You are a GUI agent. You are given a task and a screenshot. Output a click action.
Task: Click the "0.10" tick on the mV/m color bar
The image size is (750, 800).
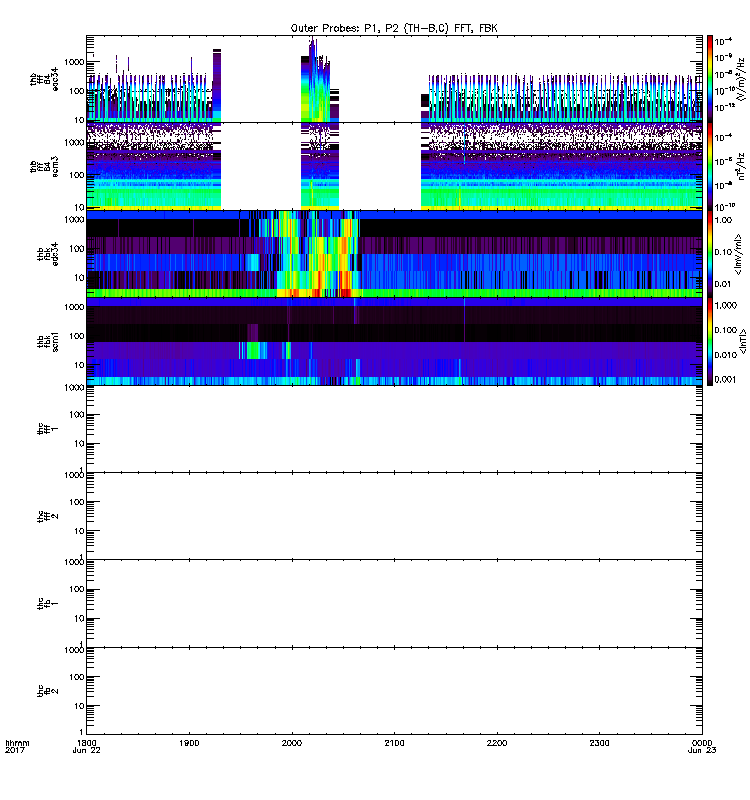pyautogui.click(x=723, y=252)
